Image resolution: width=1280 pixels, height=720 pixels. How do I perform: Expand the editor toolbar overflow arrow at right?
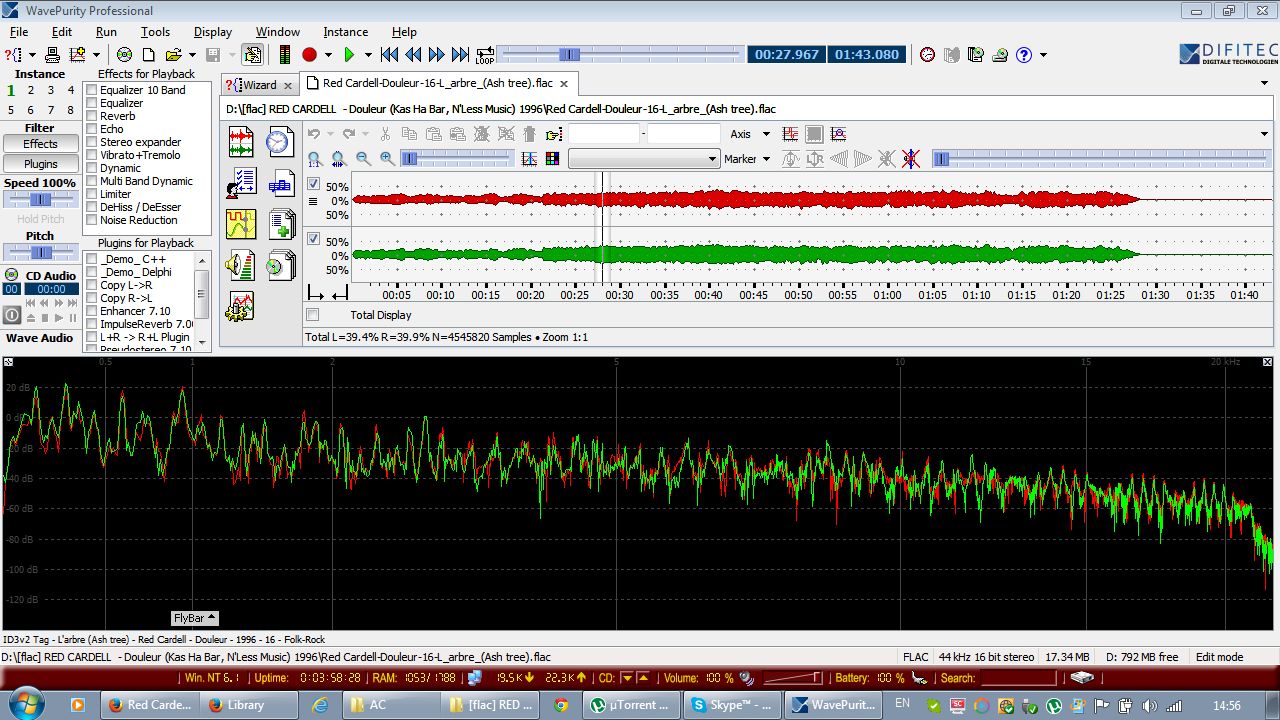1265,134
